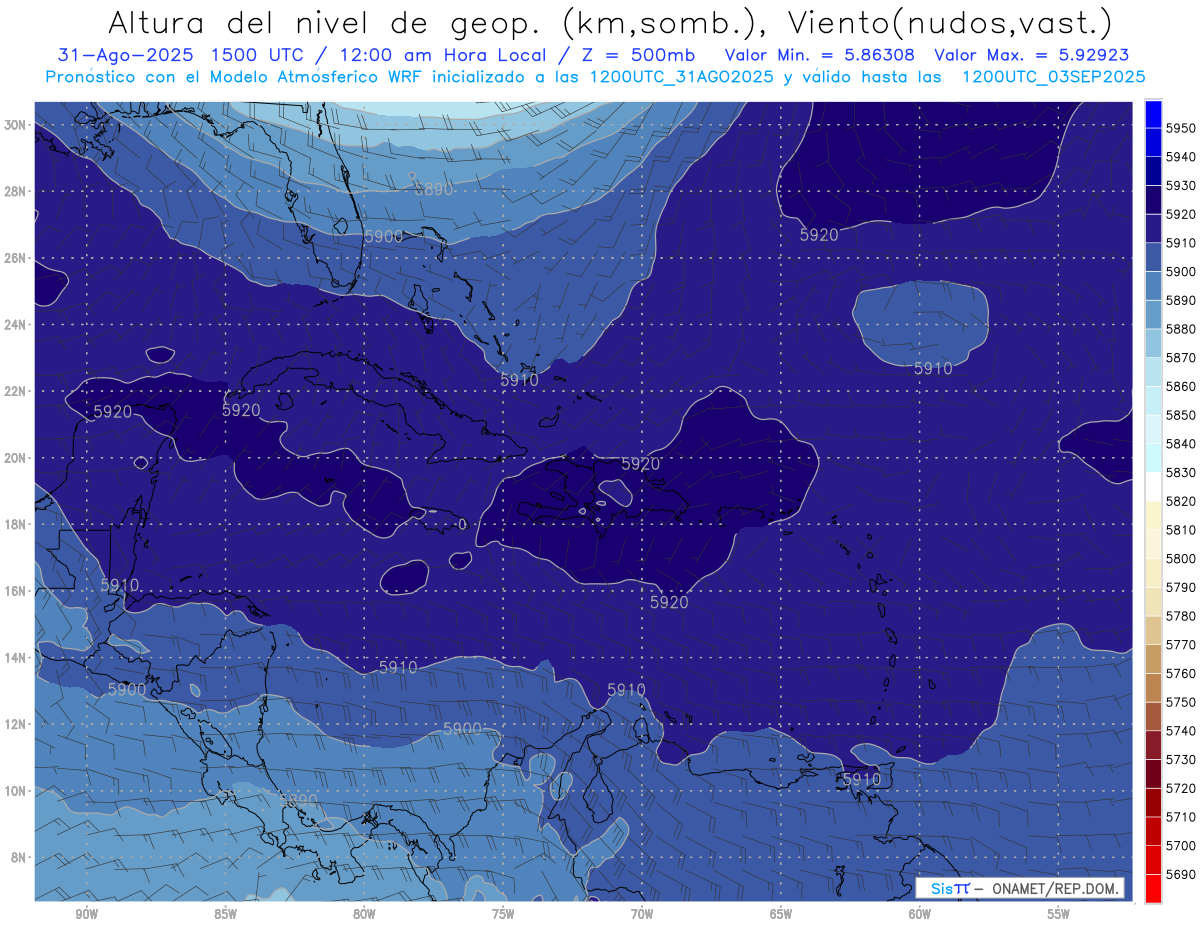Click the 10N latitude axis label

pos(14,791)
